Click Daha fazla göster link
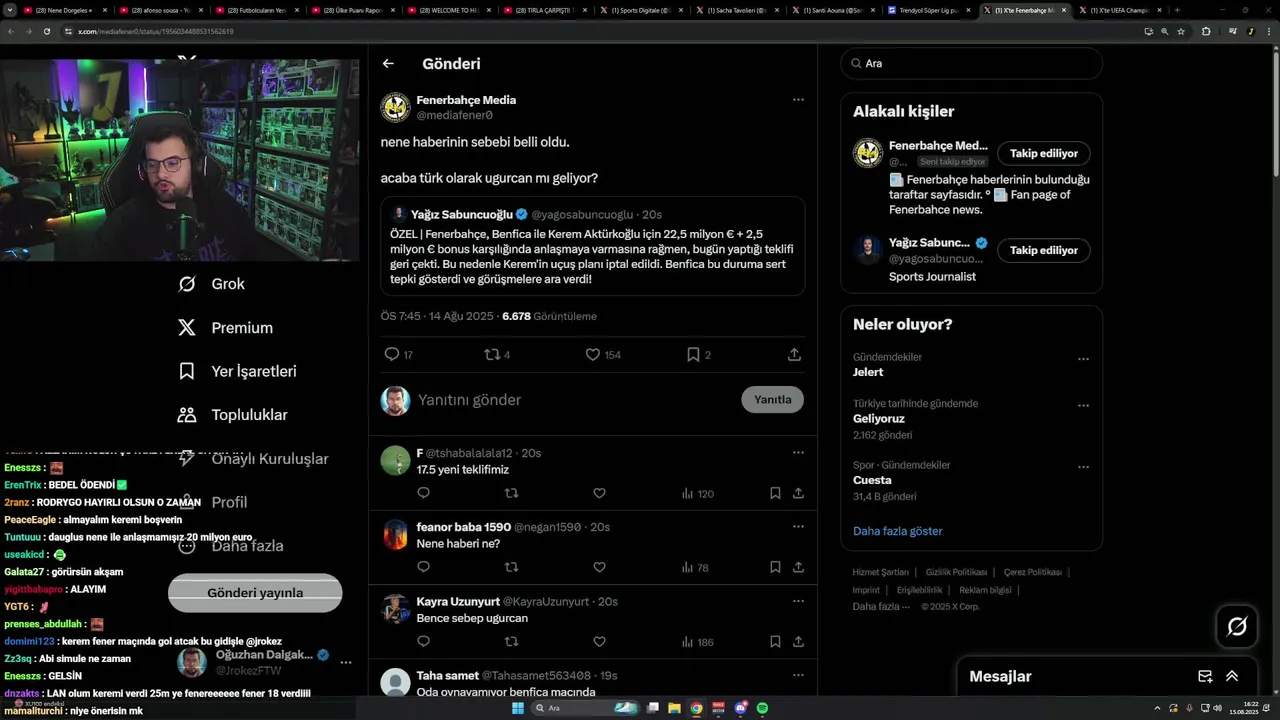Viewport: 1280px width, 720px height. [x=898, y=531]
